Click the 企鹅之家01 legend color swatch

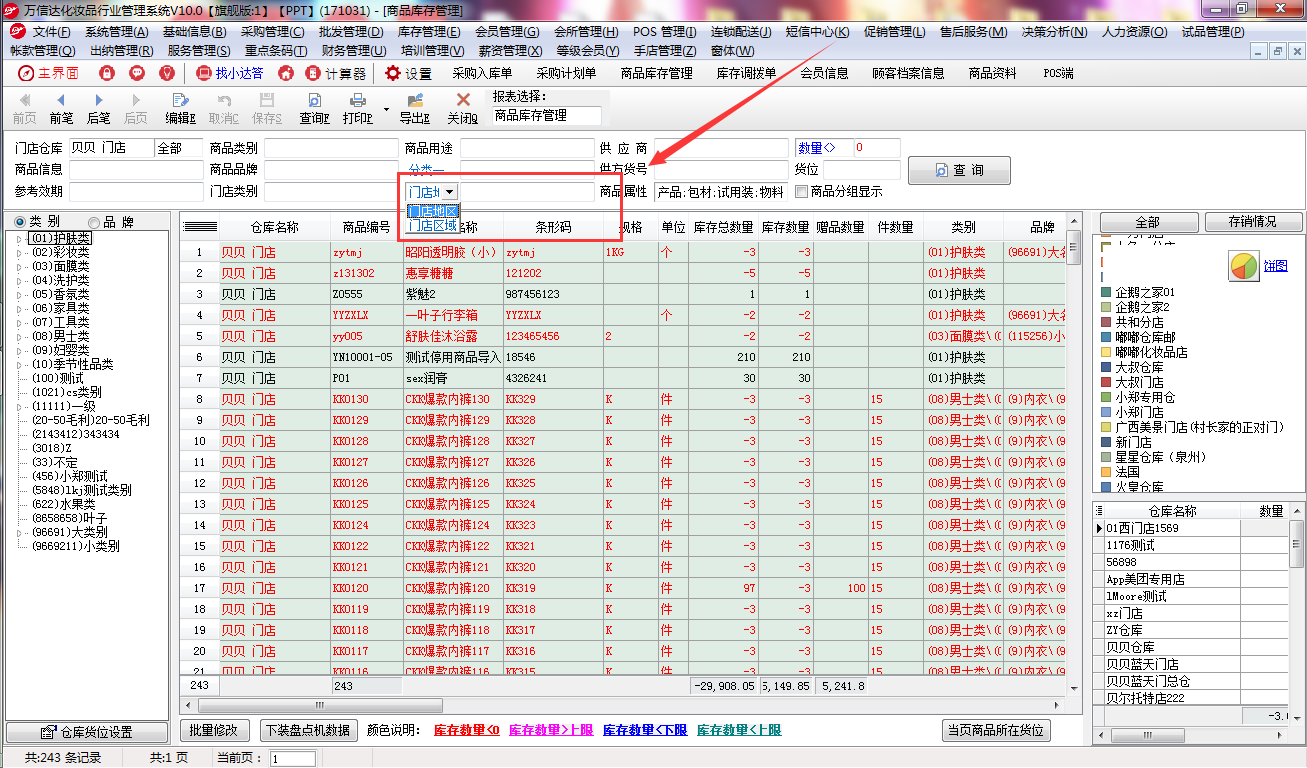[1106, 292]
